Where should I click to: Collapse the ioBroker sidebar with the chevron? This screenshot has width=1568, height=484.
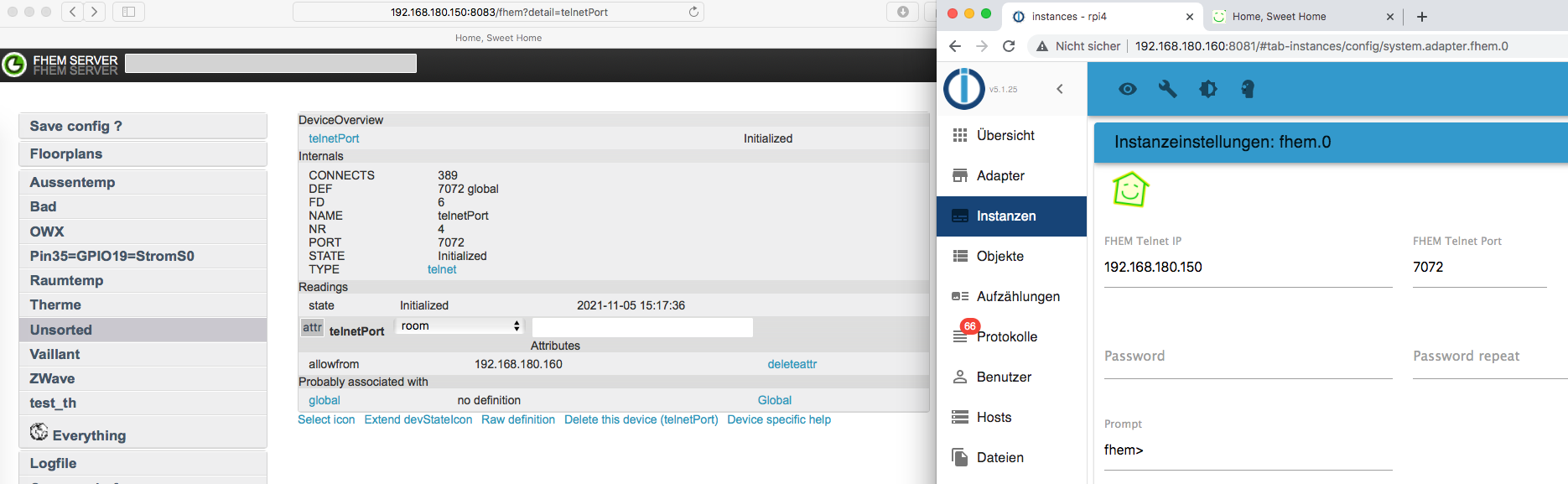1060,89
